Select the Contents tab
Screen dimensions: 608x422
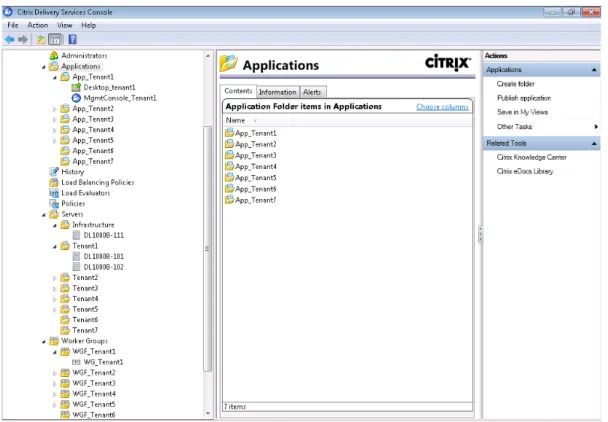click(238, 91)
